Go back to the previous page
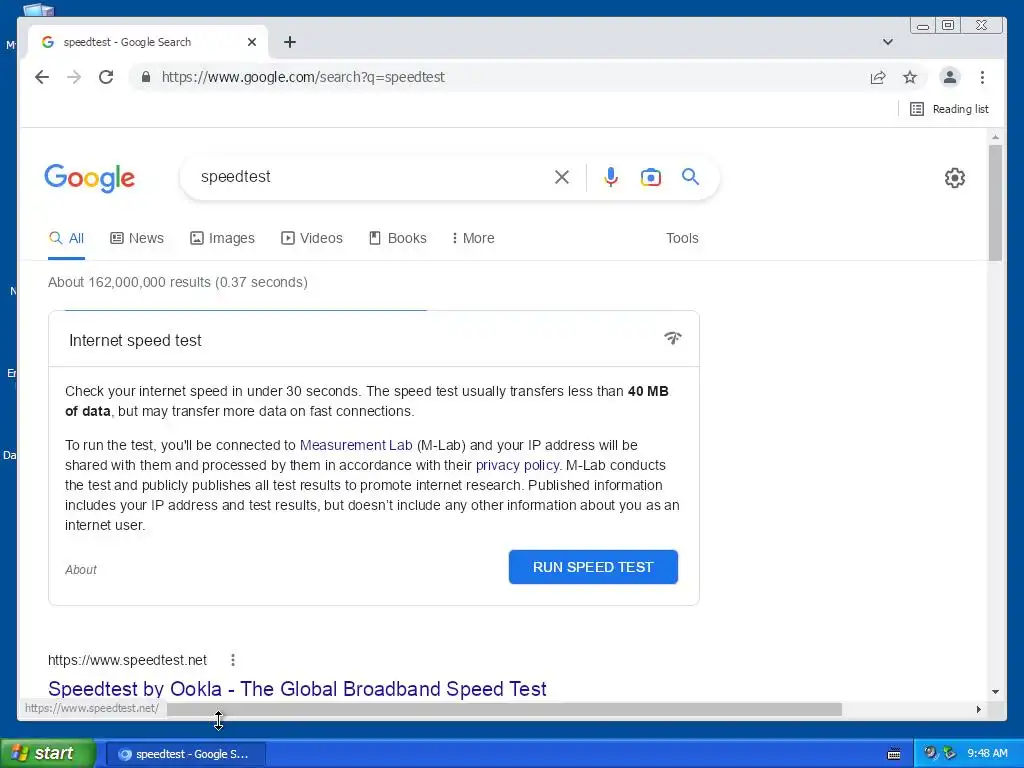The height and width of the screenshot is (768, 1024). 42,77
